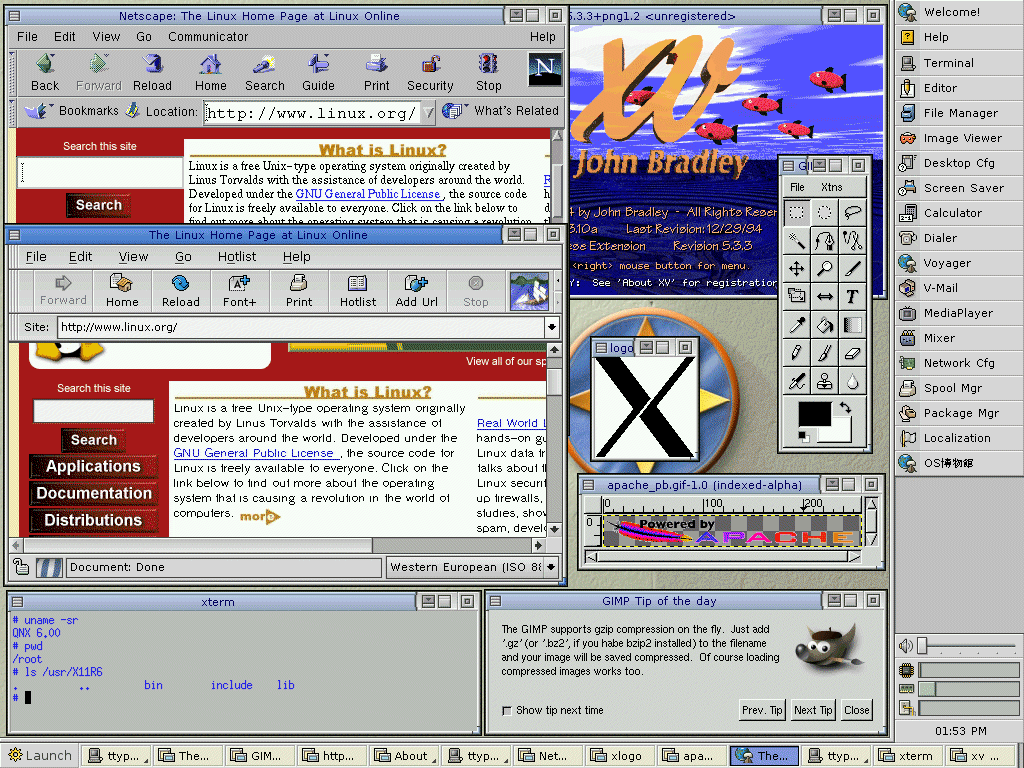This screenshot has width=1024, height=768.
Task: Open the Edit menu in Voyager
Action: [80, 257]
